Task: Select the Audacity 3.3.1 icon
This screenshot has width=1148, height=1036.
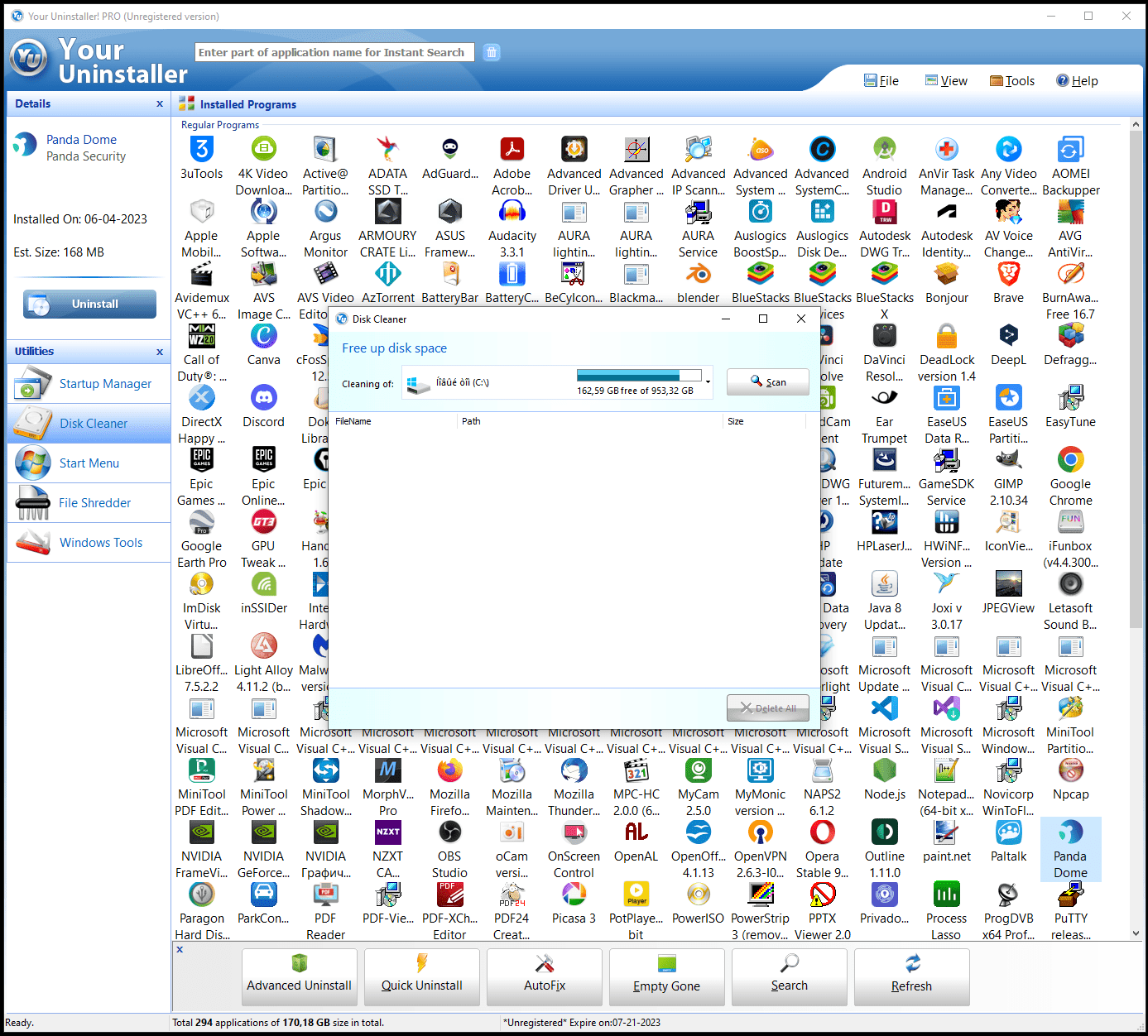Action: click(512, 212)
